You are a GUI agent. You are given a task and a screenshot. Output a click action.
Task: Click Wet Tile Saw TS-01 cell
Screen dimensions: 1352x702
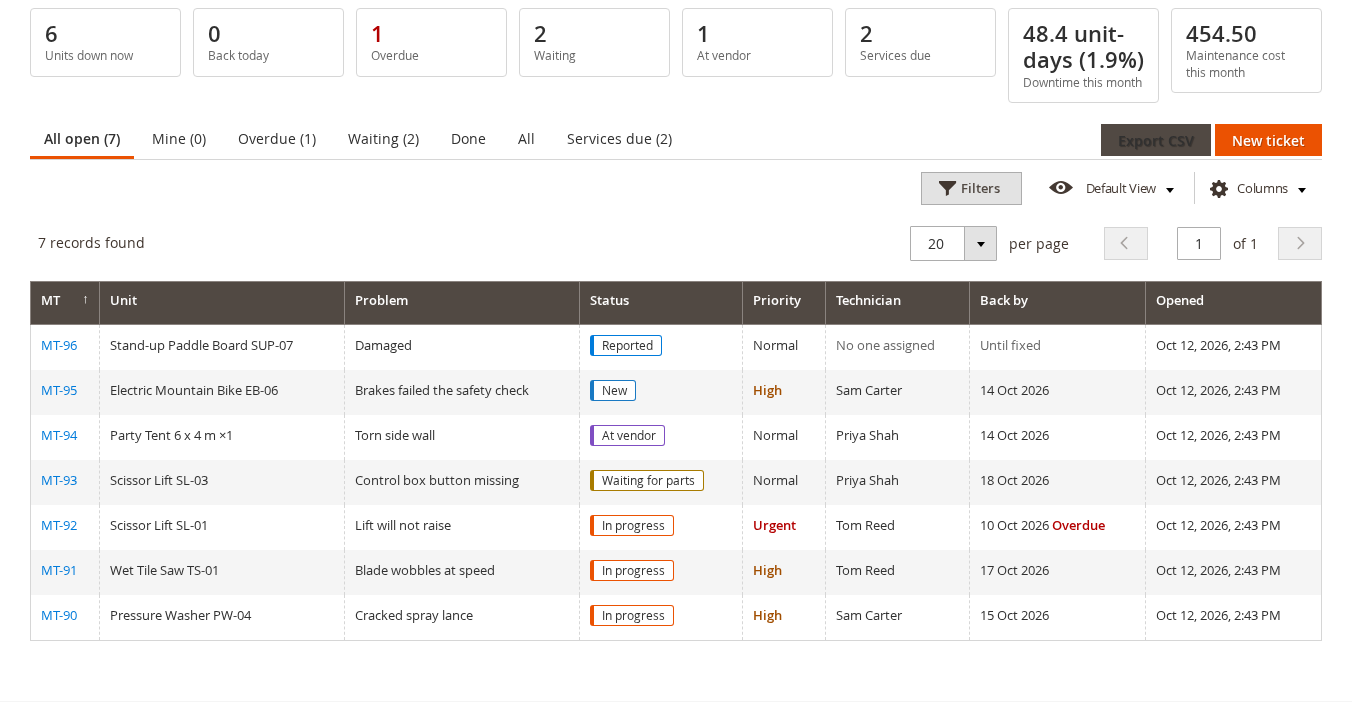pos(222,570)
